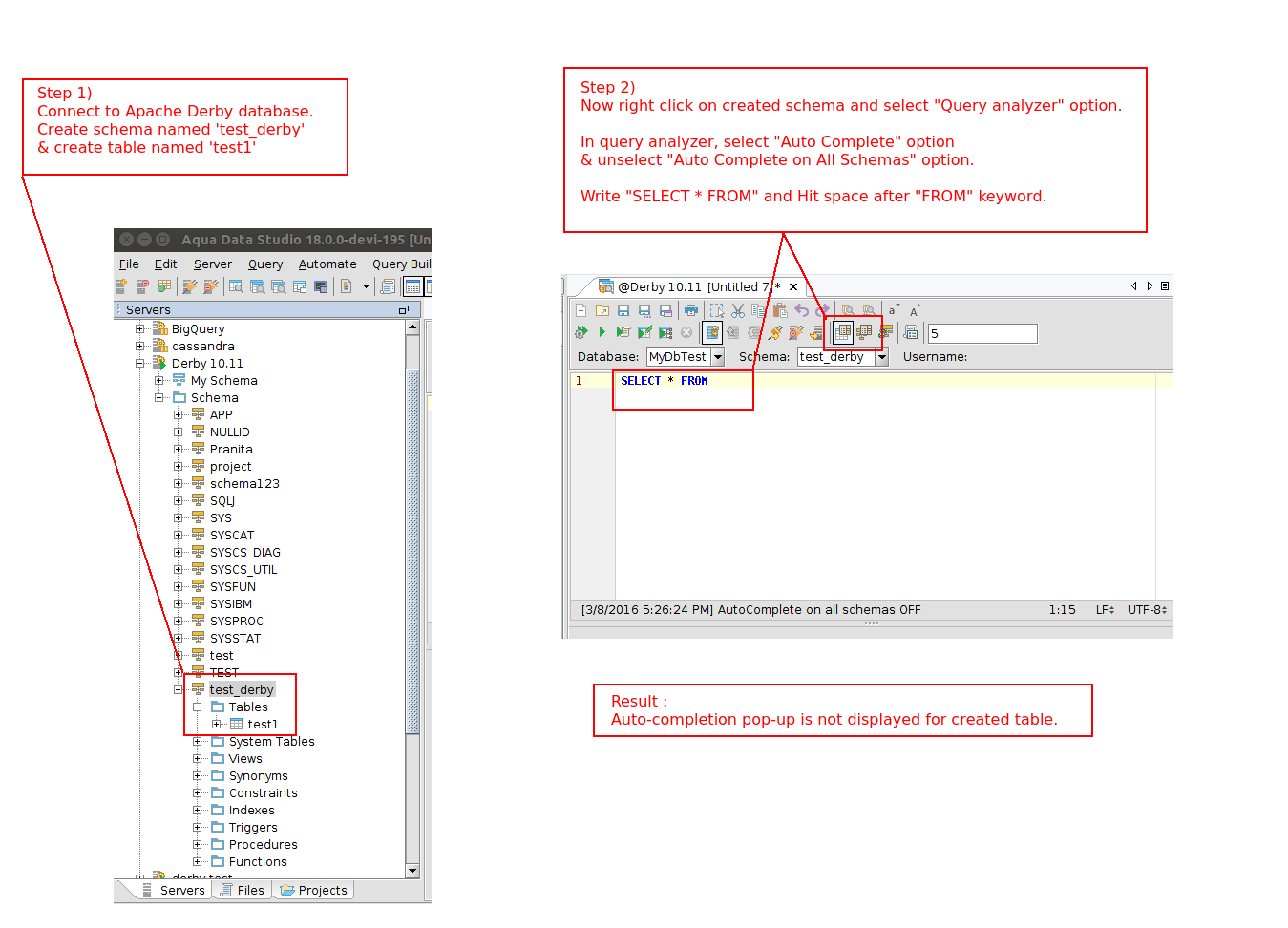
Task: Select the Servers bottom tab
Action: [x=174, y=890]
